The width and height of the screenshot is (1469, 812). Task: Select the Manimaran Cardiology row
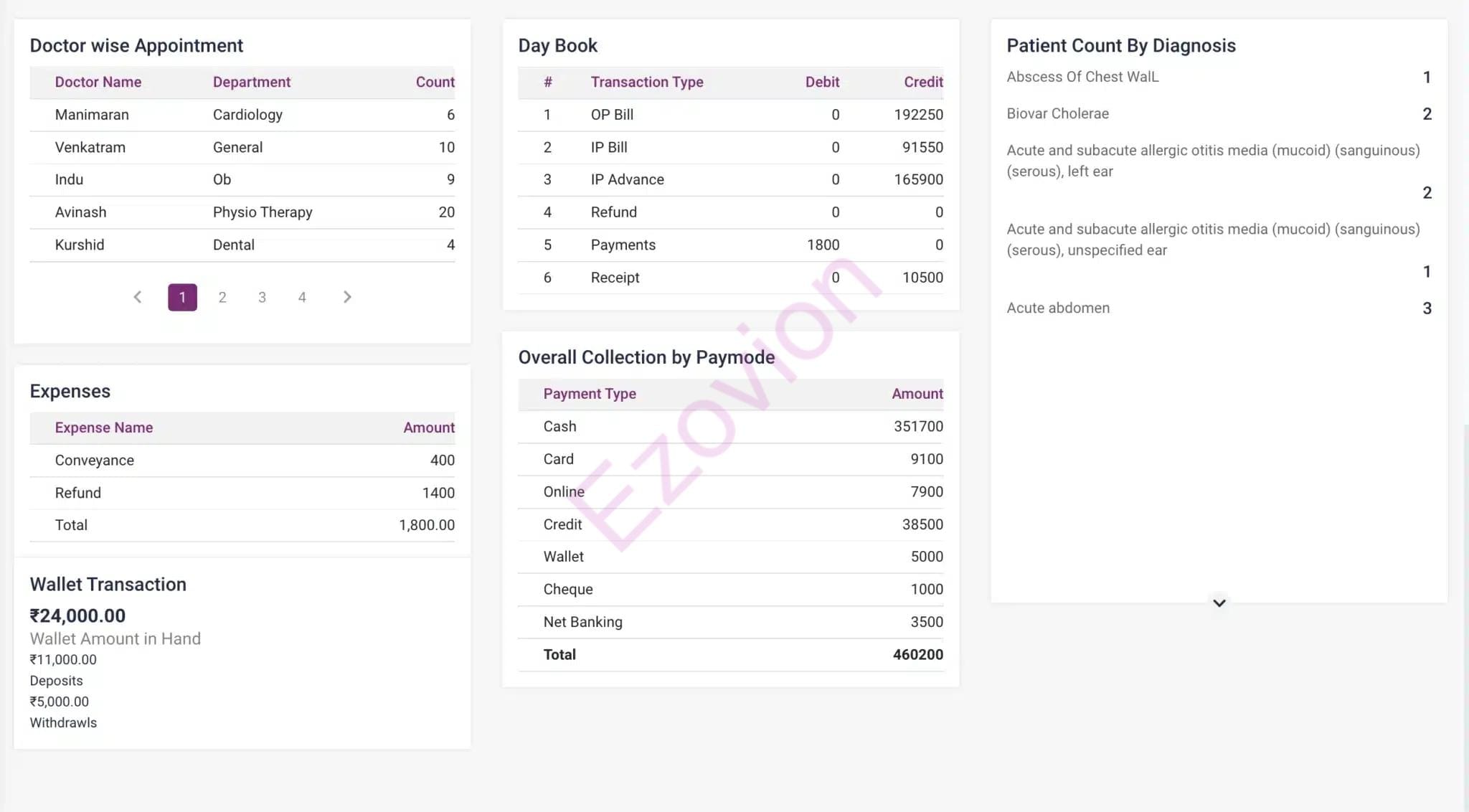(x=242, y=115)
